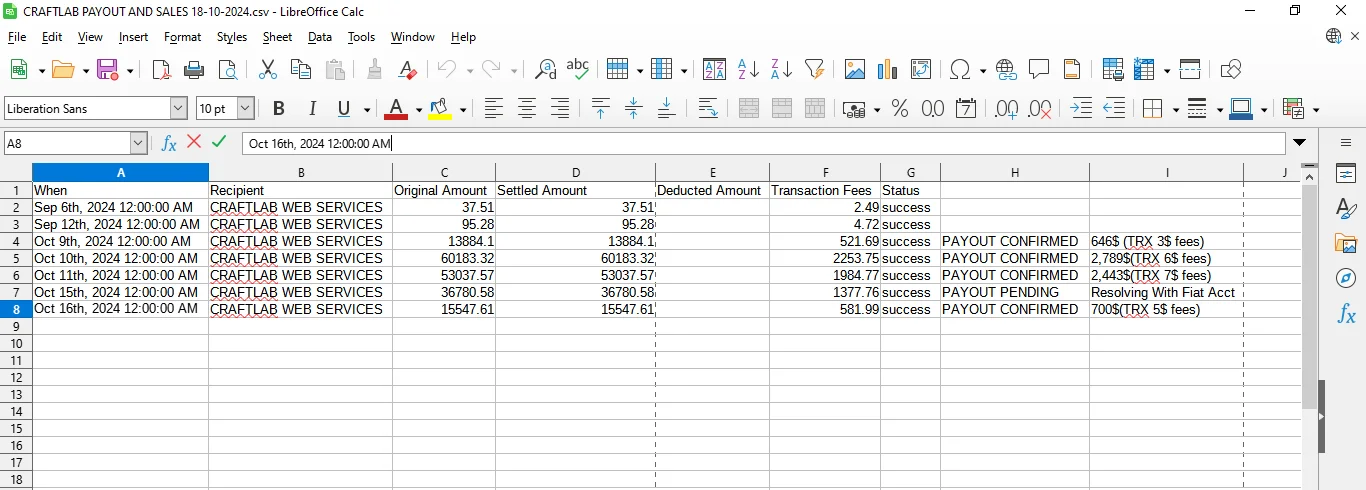The height and width of the screenshot is (490, 1366).
Task: Accept the cell edit with green checkmark
Action: coord(219,143)
